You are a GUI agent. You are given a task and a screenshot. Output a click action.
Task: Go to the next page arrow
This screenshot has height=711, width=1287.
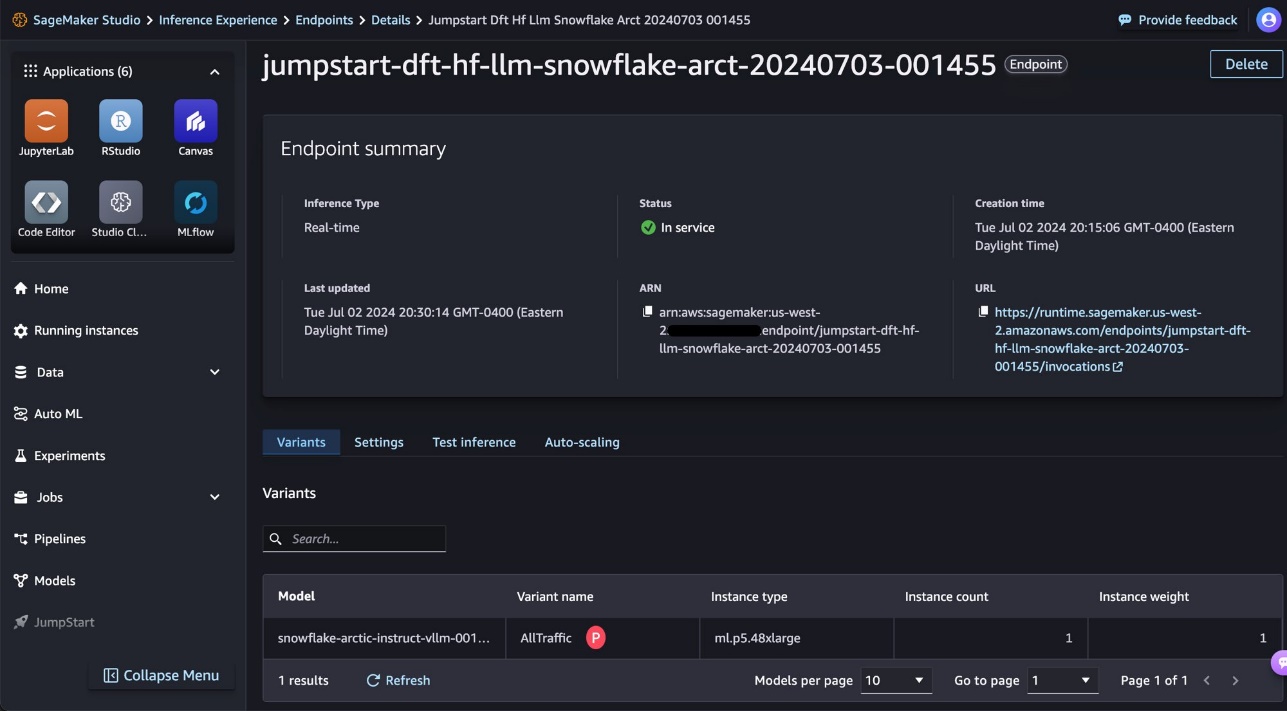click(x=1235, y=680)
